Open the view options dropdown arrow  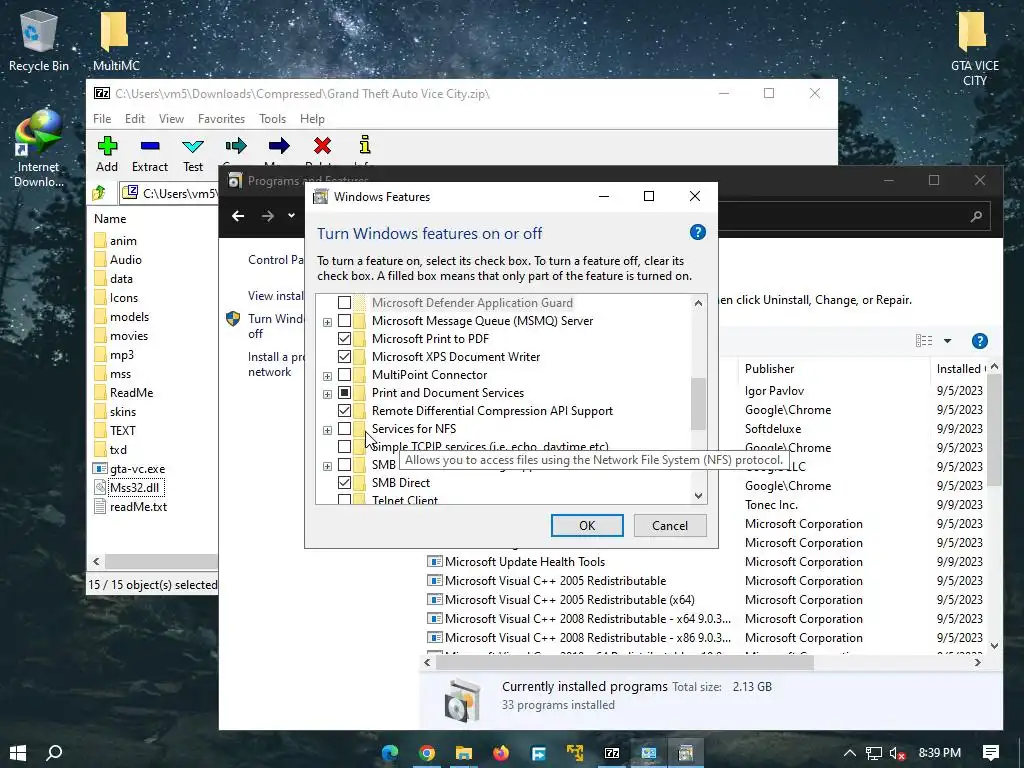[947, 341]
